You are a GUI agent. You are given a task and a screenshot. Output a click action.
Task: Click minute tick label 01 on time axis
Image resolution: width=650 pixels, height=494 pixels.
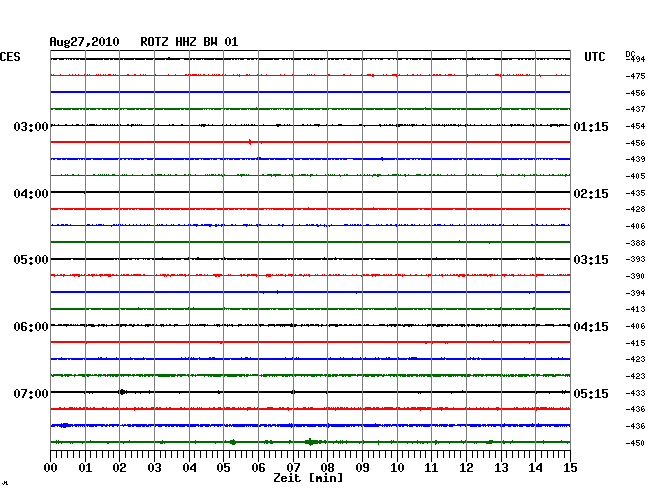pos(85,468)
